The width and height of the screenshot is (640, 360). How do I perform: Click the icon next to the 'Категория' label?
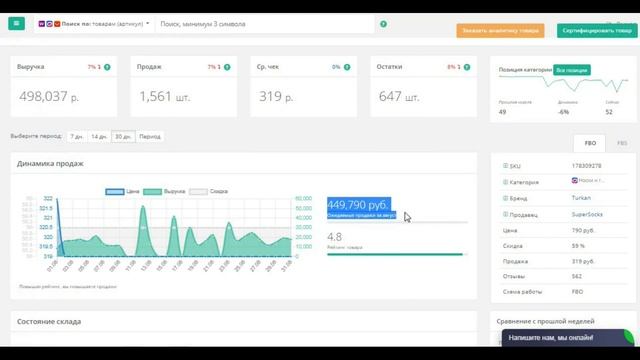click(x=505, y=182)
